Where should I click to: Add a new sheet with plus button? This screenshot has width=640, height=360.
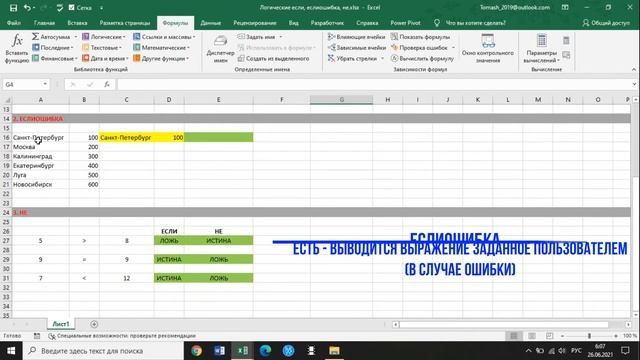[x=94, y=324]
